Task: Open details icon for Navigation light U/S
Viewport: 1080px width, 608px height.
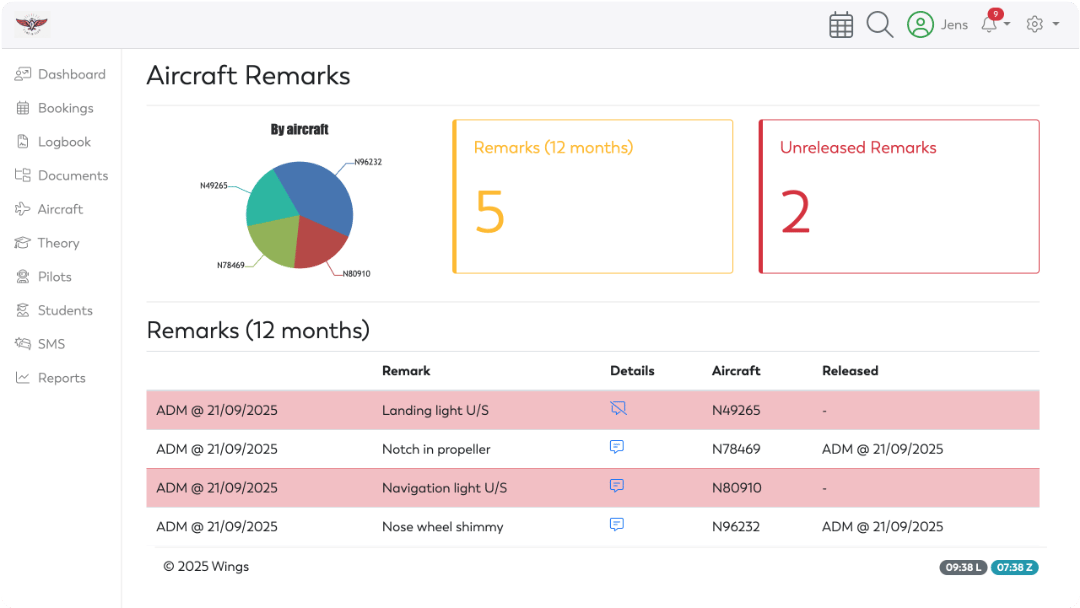Action: (x=617, y=487)
